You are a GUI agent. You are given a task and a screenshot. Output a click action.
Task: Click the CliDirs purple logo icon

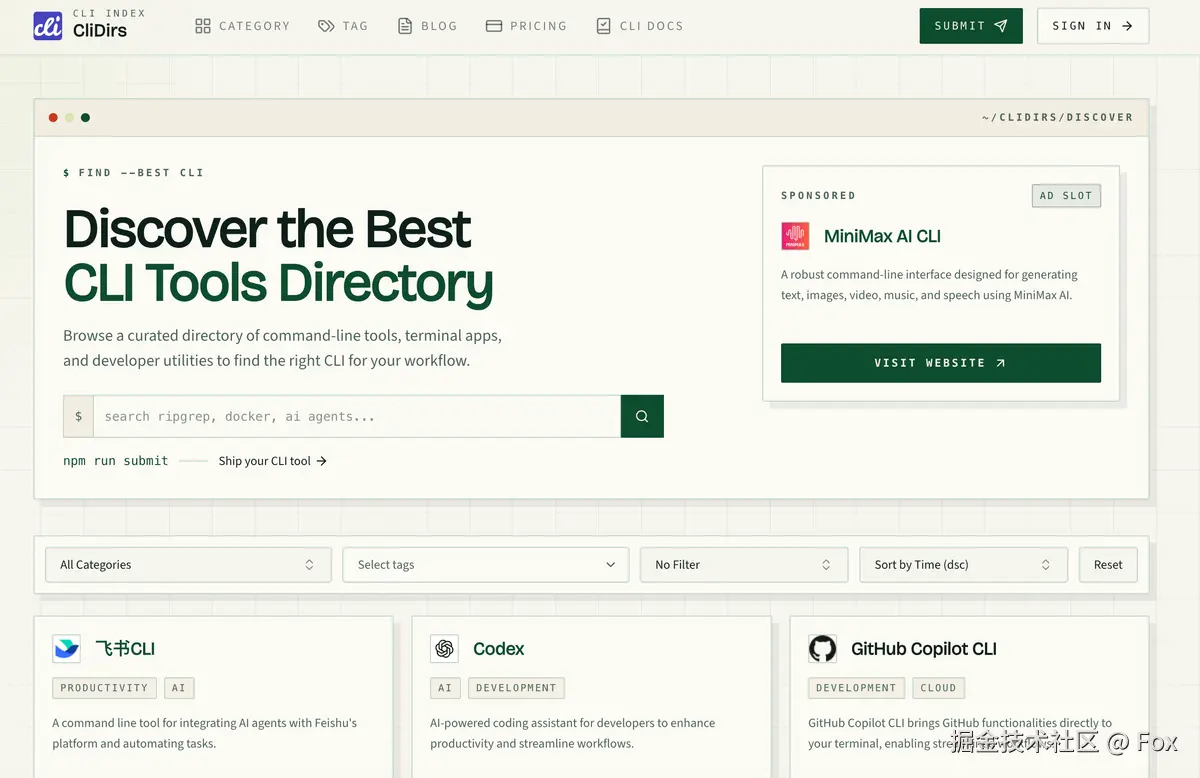(48, 26)
